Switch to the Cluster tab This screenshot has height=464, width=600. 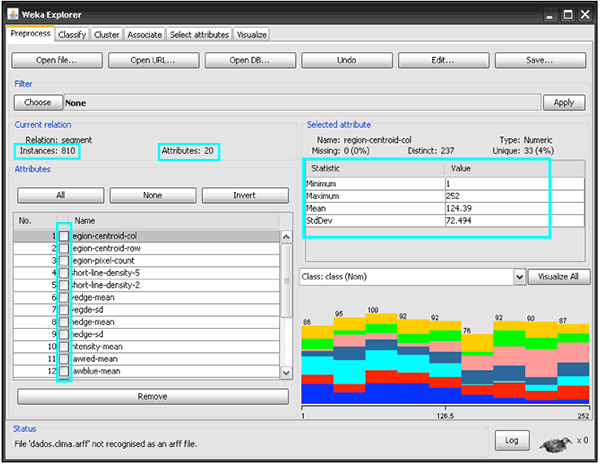point(106,35)
